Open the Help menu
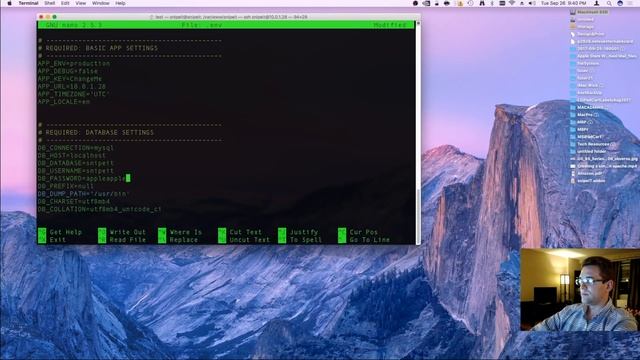 click(120, 3)
